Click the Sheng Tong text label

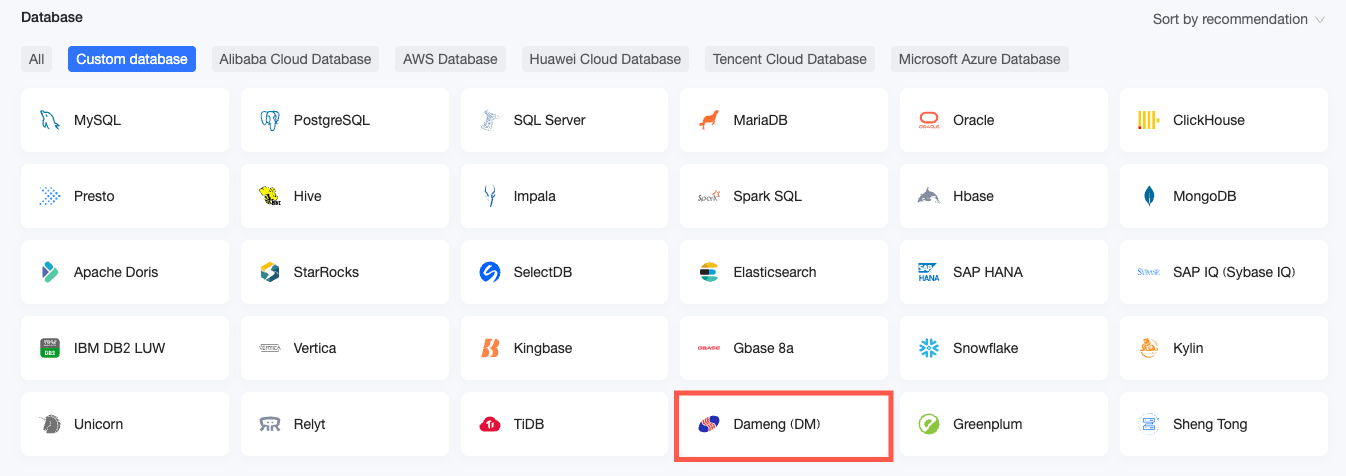click(x=1210, y=424)
